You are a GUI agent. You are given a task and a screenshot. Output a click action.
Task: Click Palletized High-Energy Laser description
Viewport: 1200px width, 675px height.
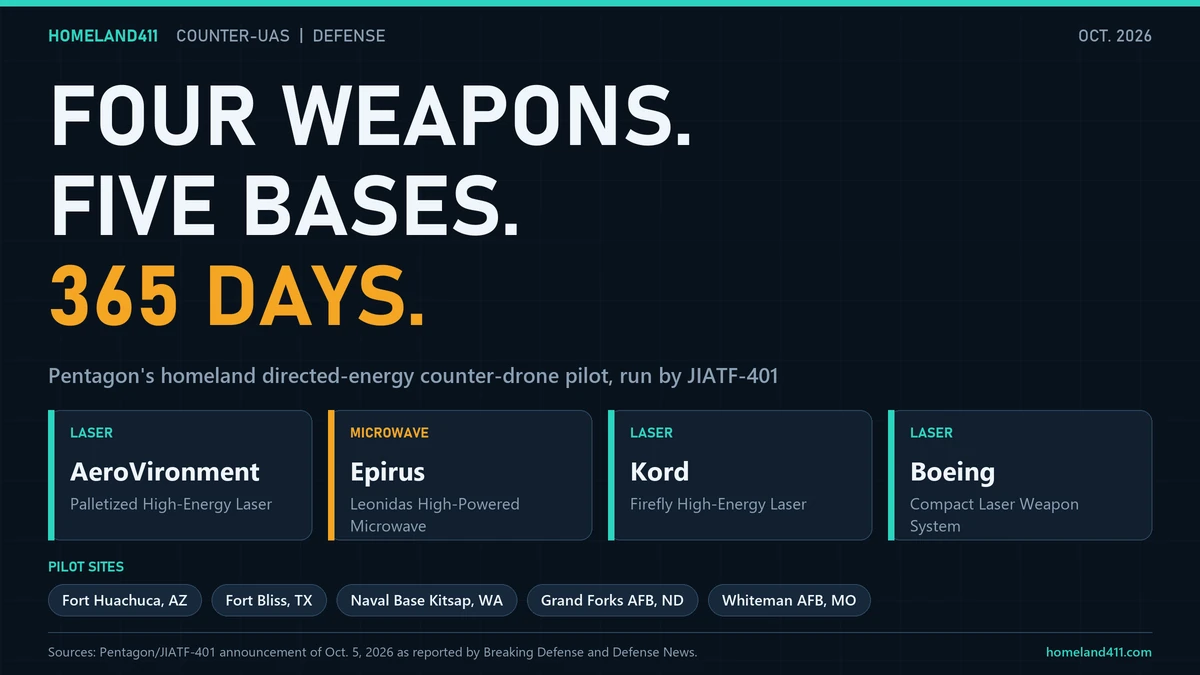(171, 504)
